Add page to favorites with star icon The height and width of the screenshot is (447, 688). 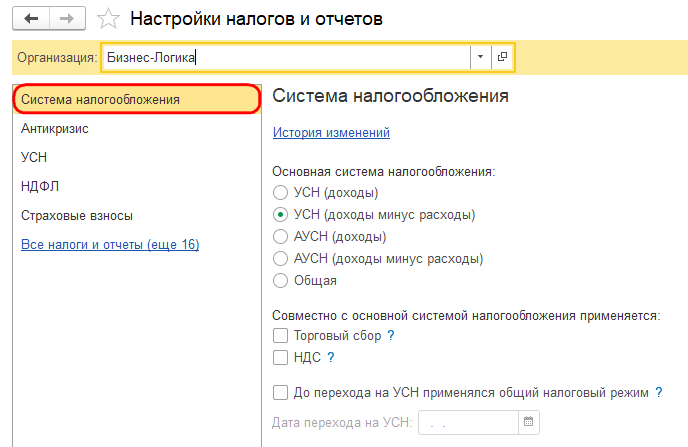pyautogui.click(x=108, y=19)
